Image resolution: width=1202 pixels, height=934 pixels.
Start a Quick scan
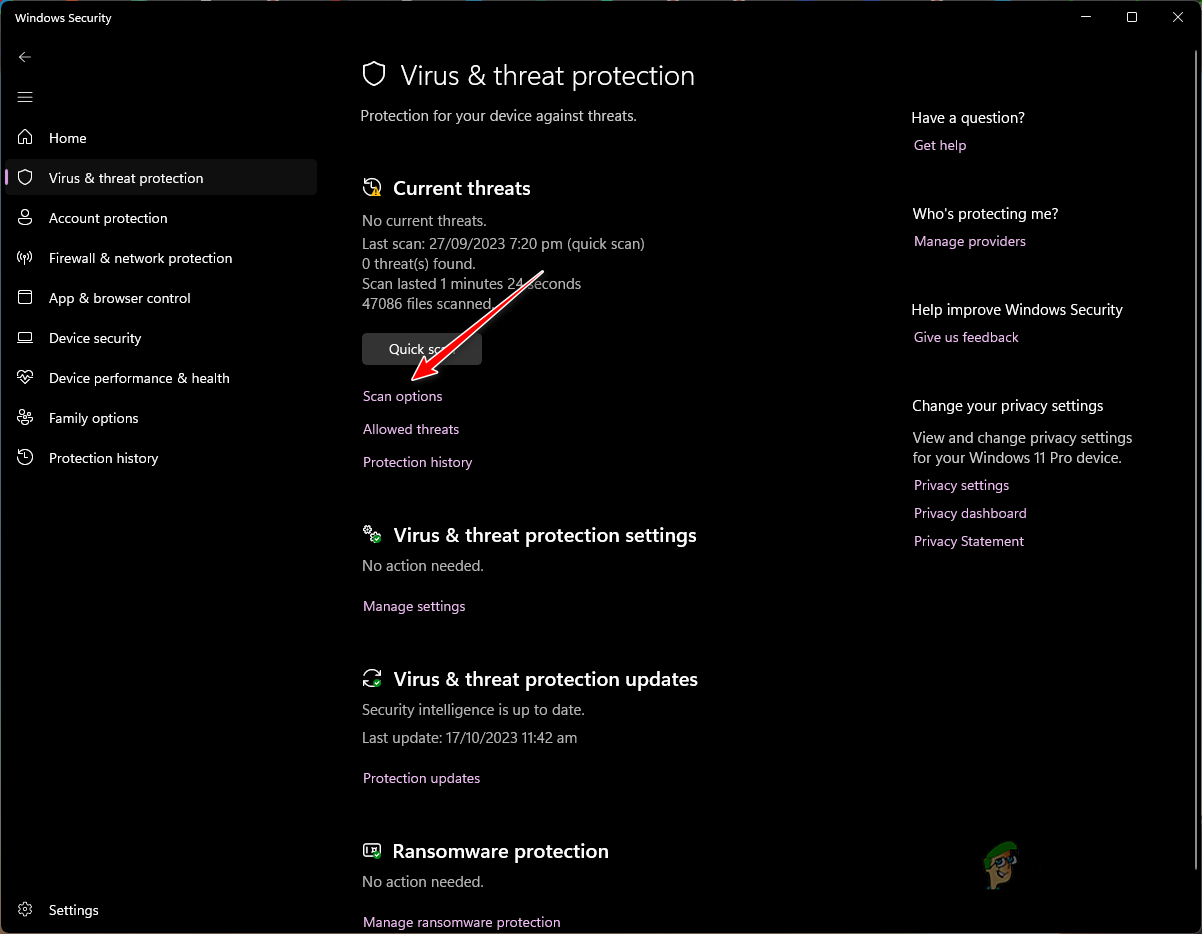(x=421, y=349)
